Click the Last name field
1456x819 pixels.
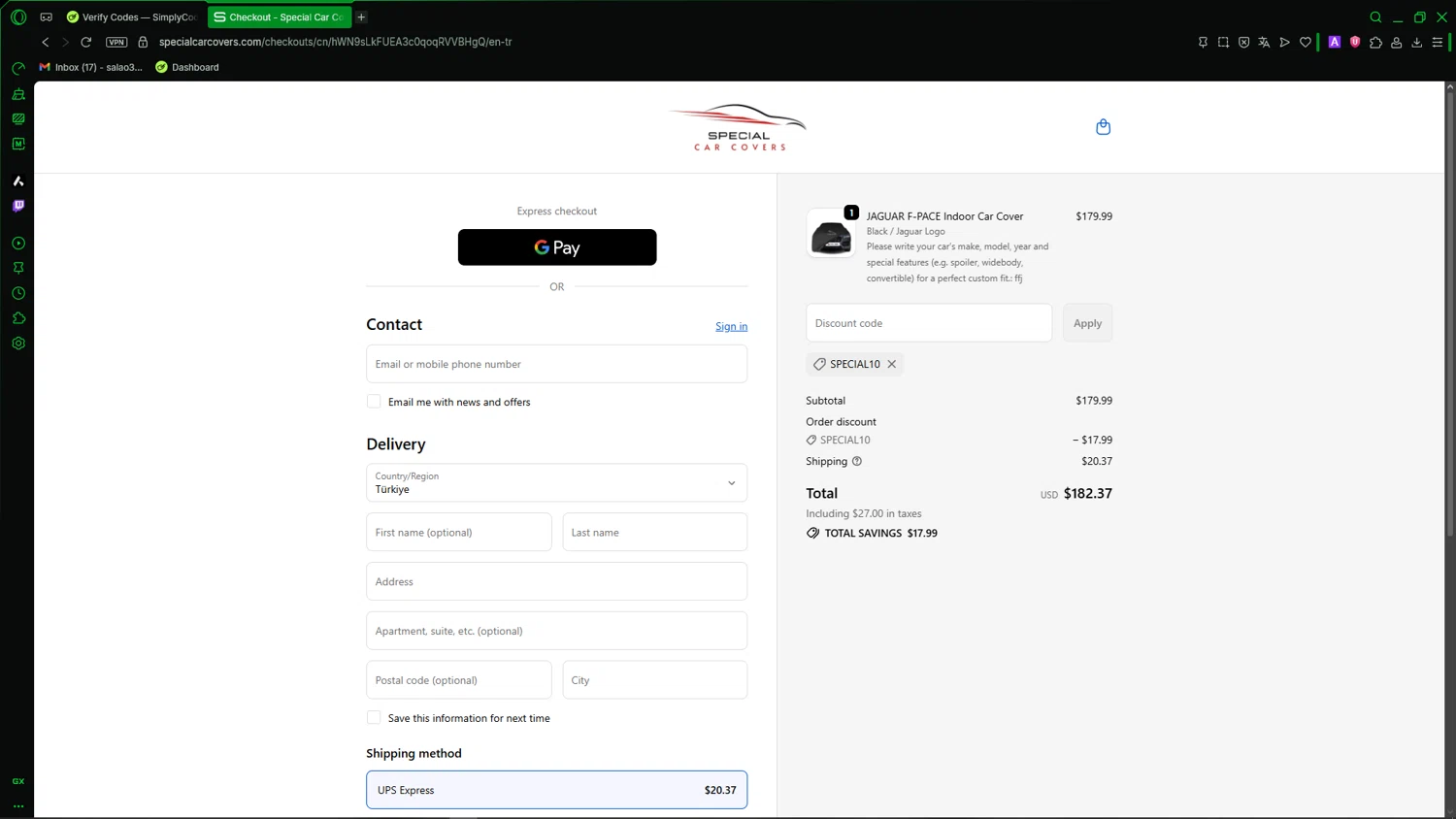(655, 532)
